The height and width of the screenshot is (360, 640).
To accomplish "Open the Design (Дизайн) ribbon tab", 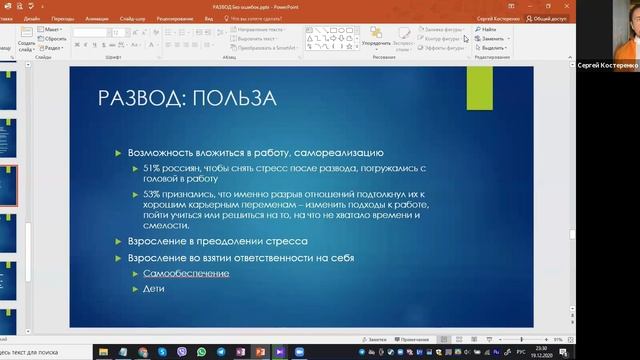I will (x=31, y=19).
